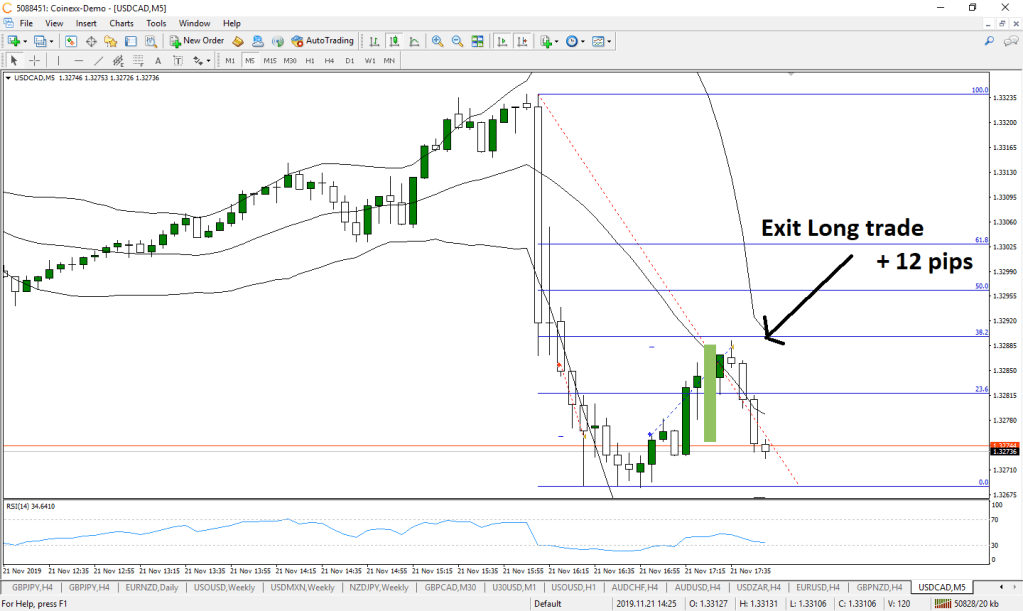Switch to the H4 timeframe
The image size is (1023, 611).
pos(329,61)
